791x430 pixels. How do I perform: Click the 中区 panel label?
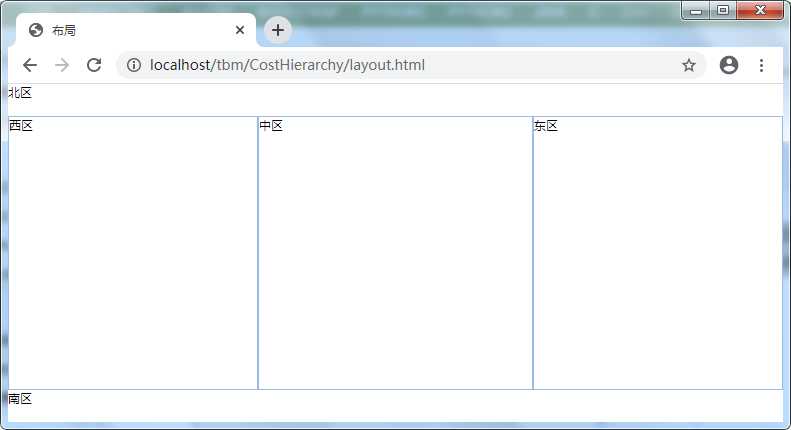coord(271,126)
